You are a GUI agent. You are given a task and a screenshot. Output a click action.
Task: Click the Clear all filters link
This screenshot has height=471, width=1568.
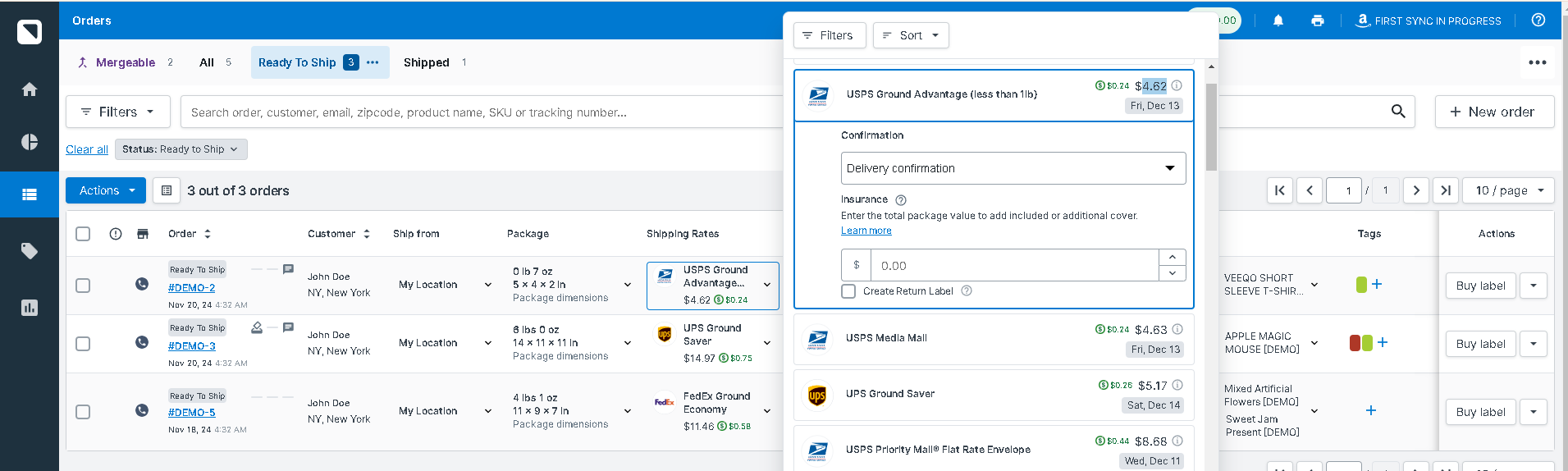(87, 149)
